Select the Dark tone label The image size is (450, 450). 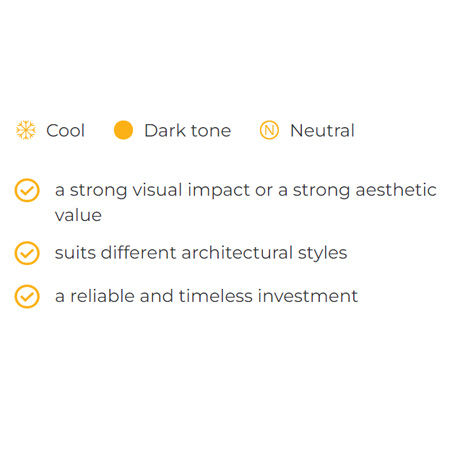pos(188,130)
